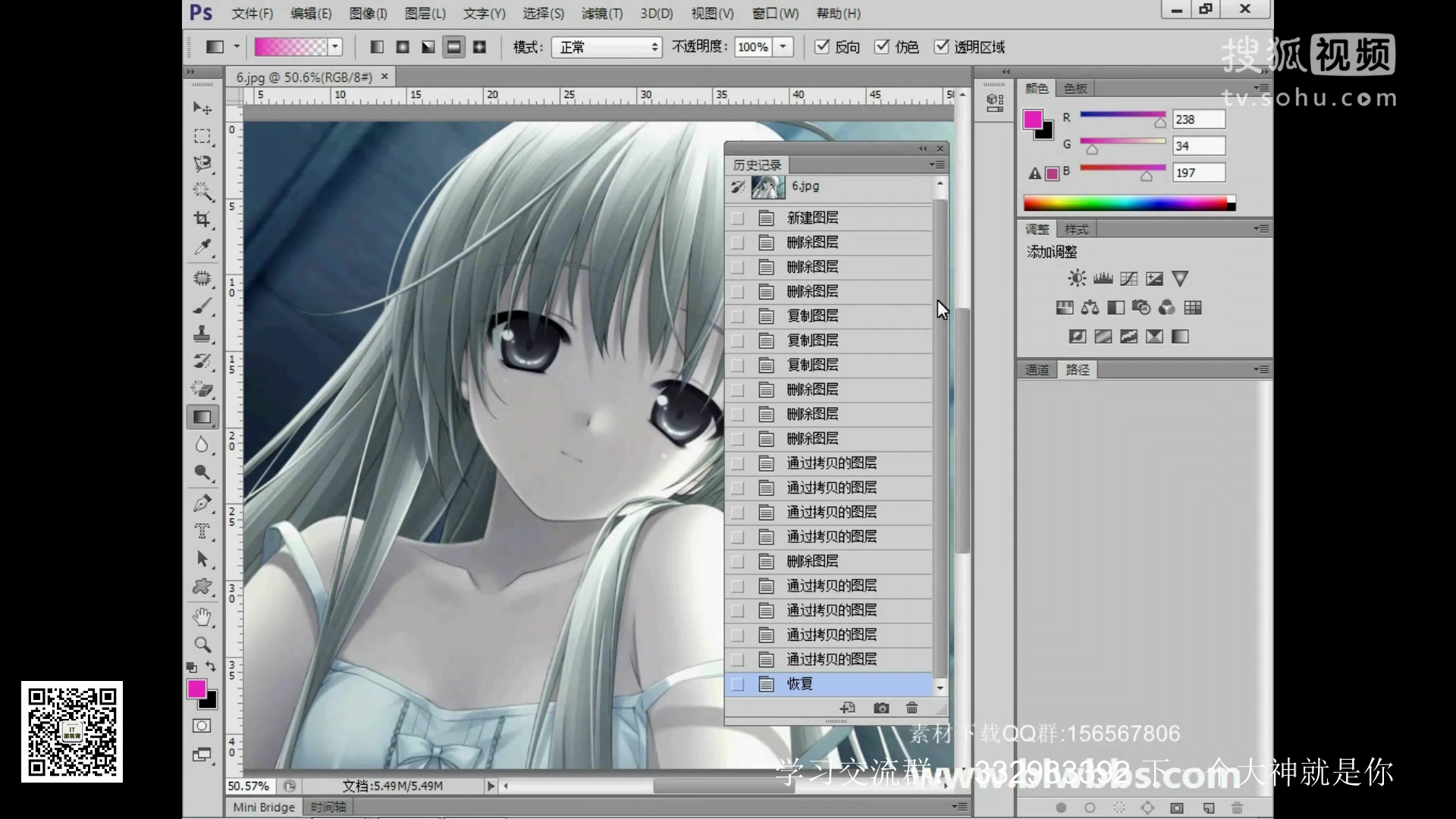
Task: Open the History panel flyout menu
Action: [x=937, y=165]
